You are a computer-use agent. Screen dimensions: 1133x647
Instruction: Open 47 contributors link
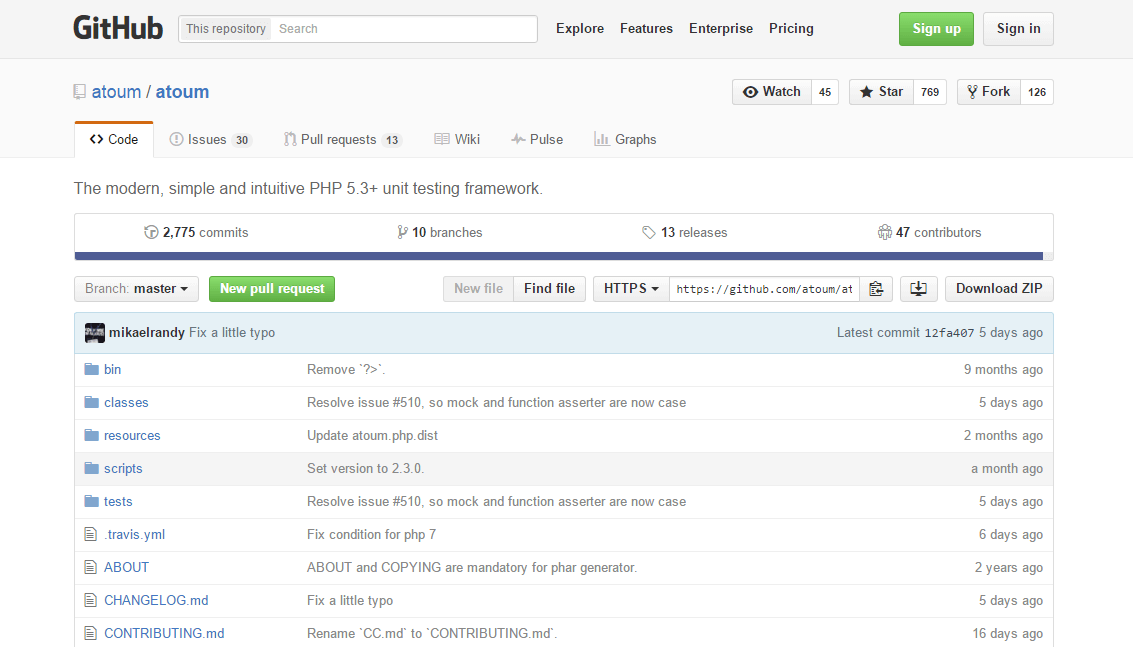click(930, 232)
